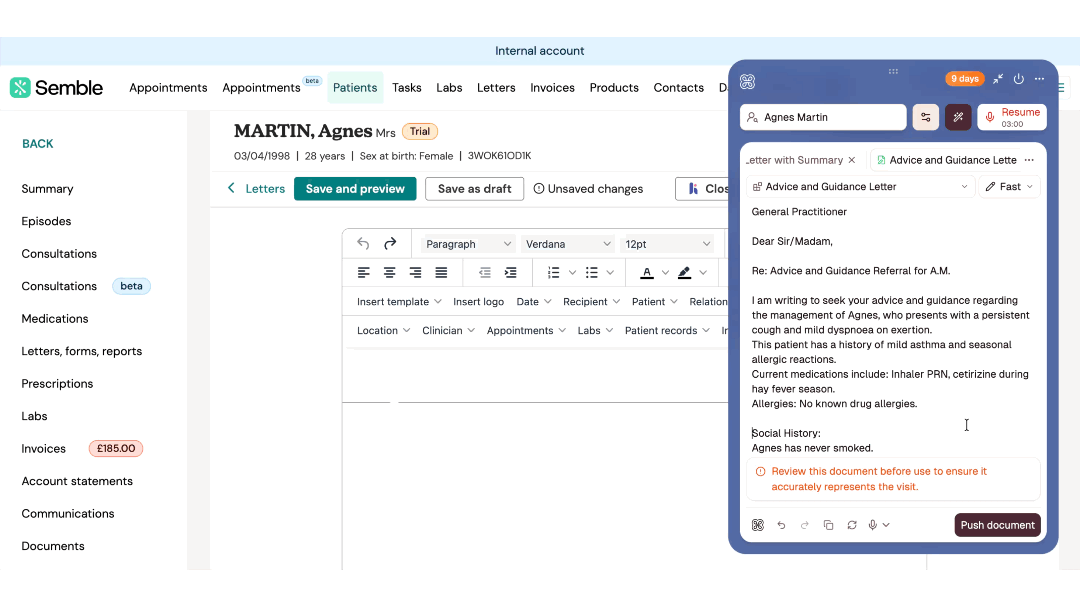Click Save and preview
Image resolution: width=1080 pixels, height=608 pixels.
[x=355, y=189]
